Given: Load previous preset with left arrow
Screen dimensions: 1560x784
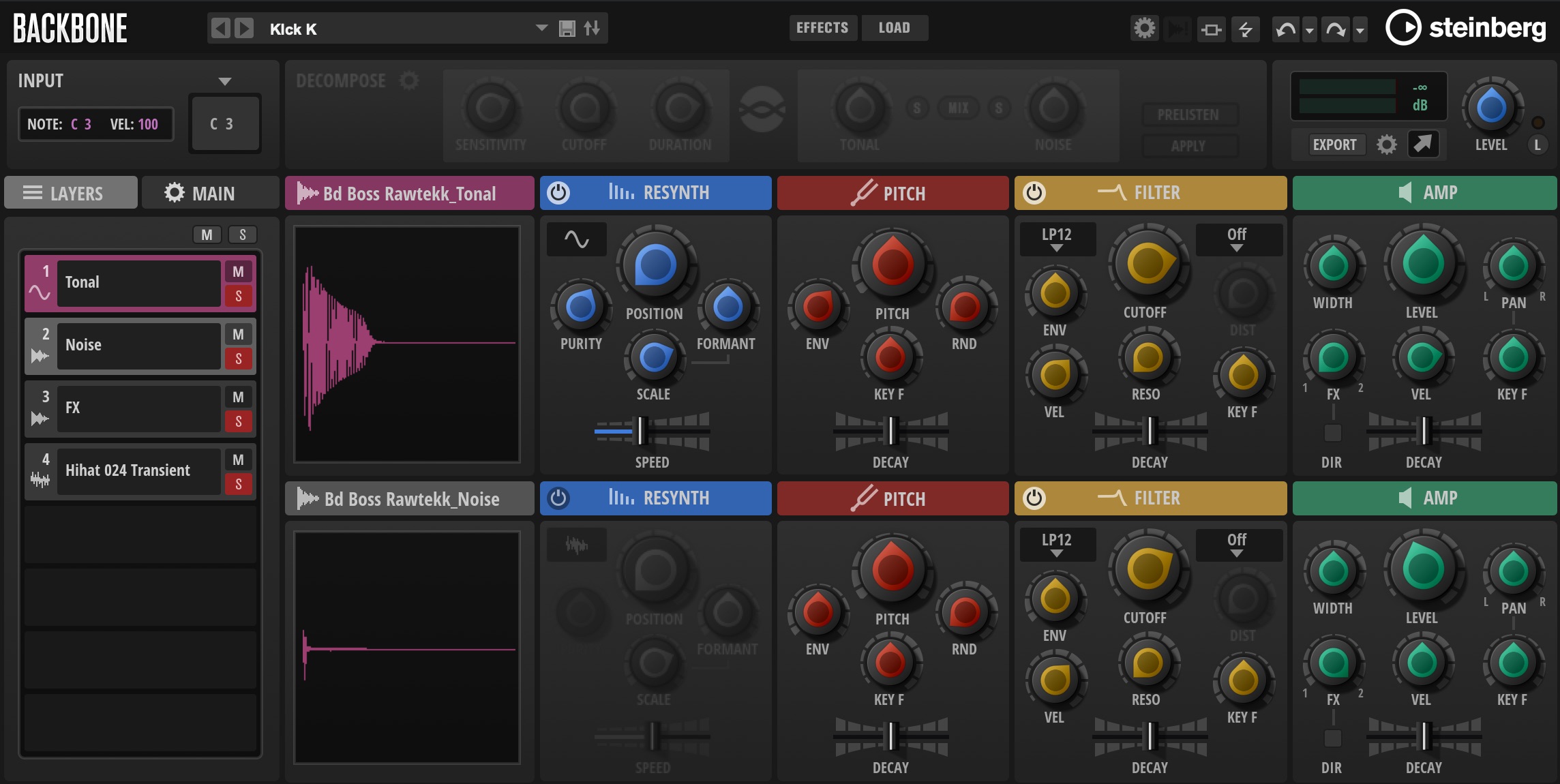Looking at the screenshot, I should point(220,29).
